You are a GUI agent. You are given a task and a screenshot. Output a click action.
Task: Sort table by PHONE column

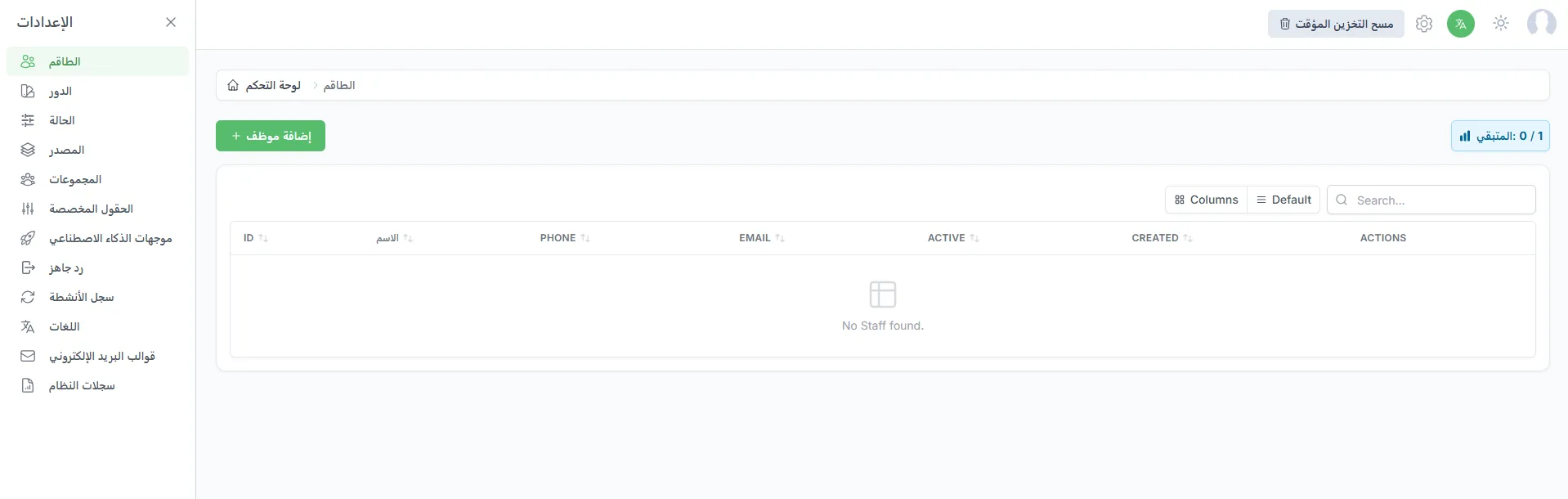[x=565, y=238]
